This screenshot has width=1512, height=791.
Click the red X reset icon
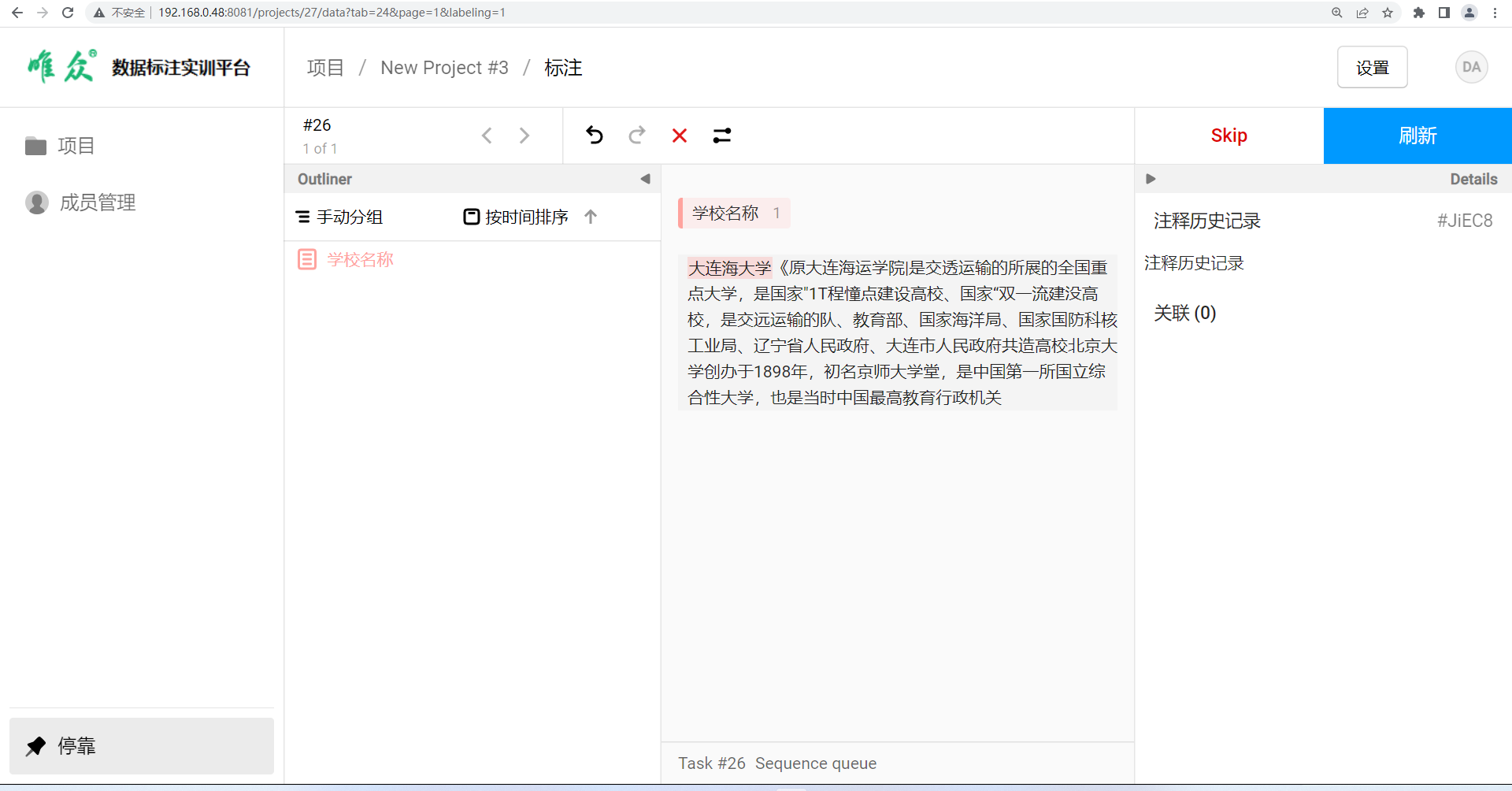coord(680,136)
